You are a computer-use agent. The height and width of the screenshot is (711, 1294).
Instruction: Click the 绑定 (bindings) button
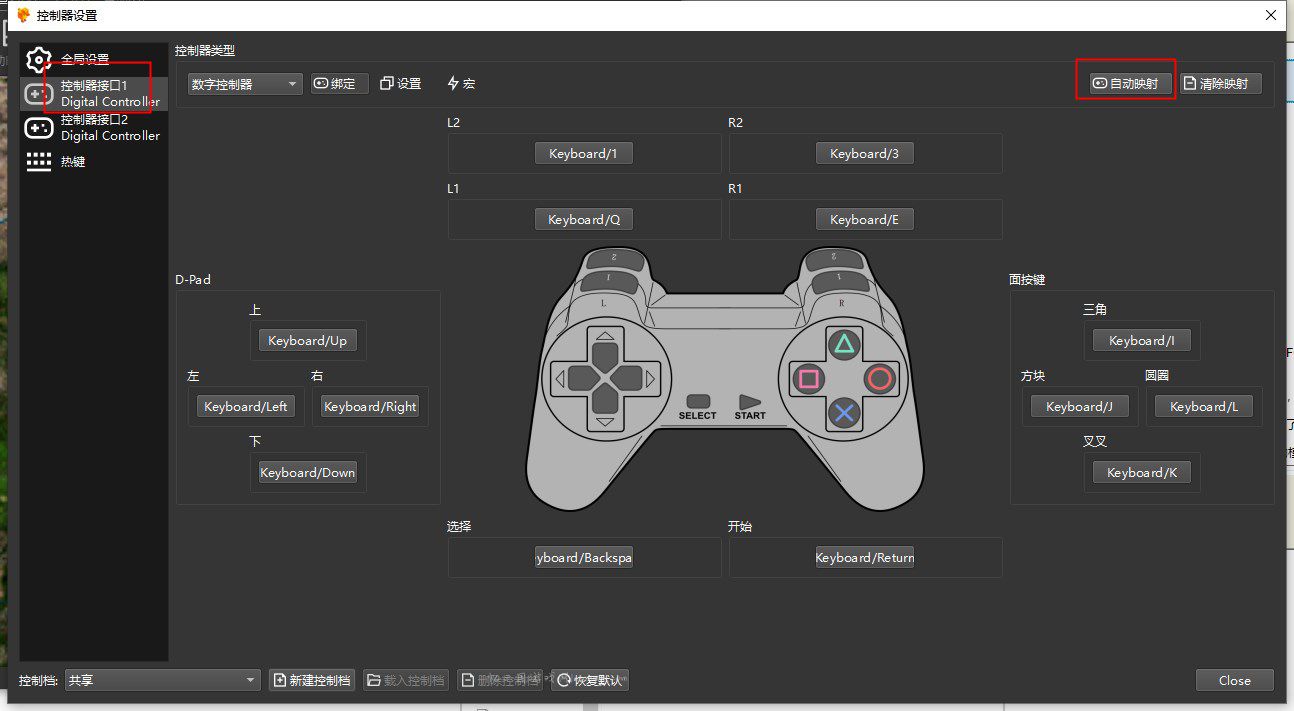(x=340, y=84)
